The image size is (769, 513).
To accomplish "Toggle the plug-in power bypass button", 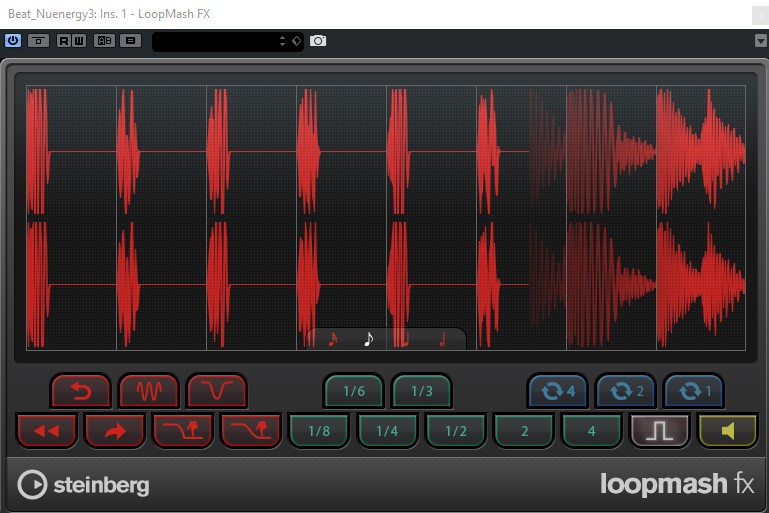I will point(13,41).
